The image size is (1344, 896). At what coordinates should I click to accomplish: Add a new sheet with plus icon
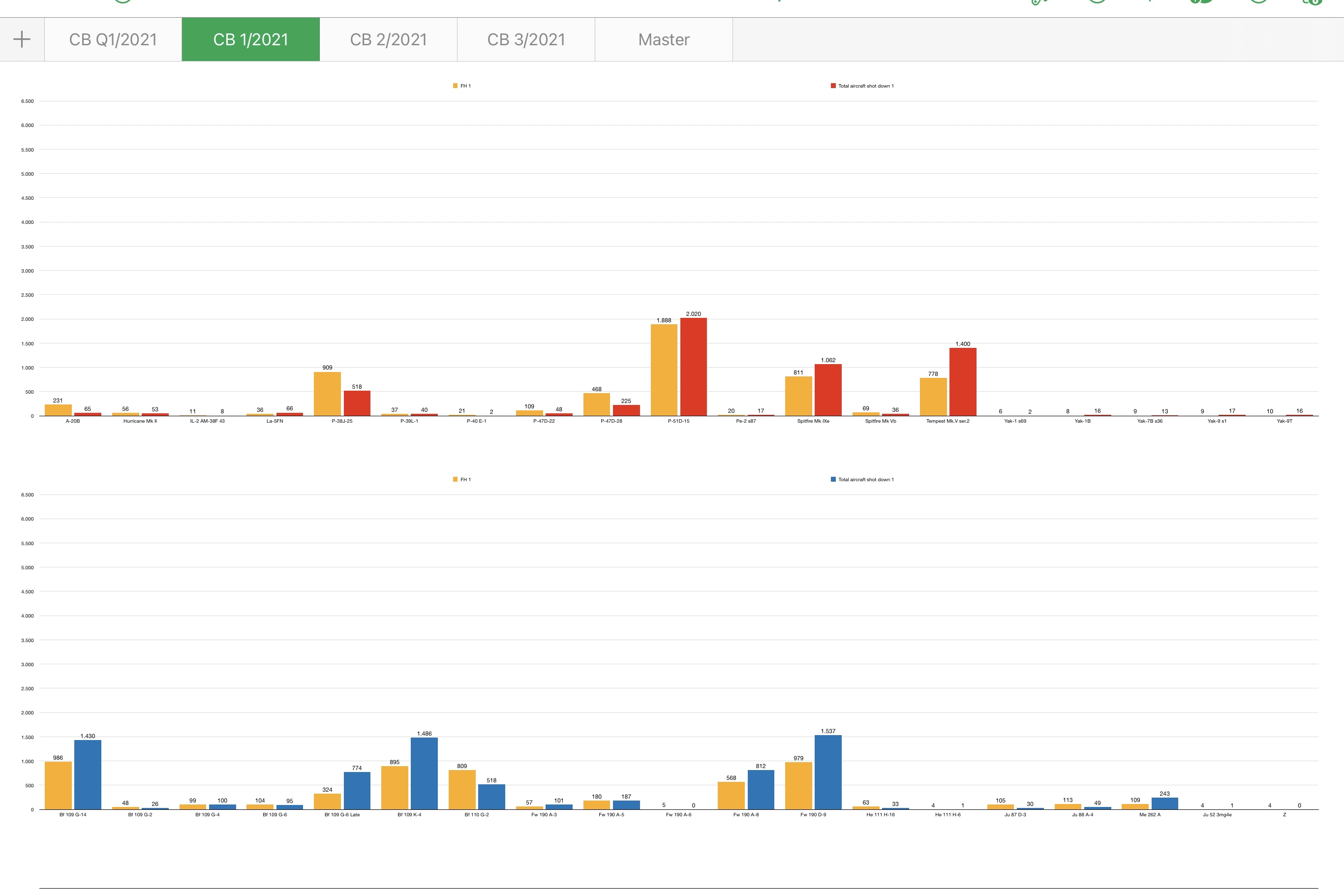click(22, 39)
